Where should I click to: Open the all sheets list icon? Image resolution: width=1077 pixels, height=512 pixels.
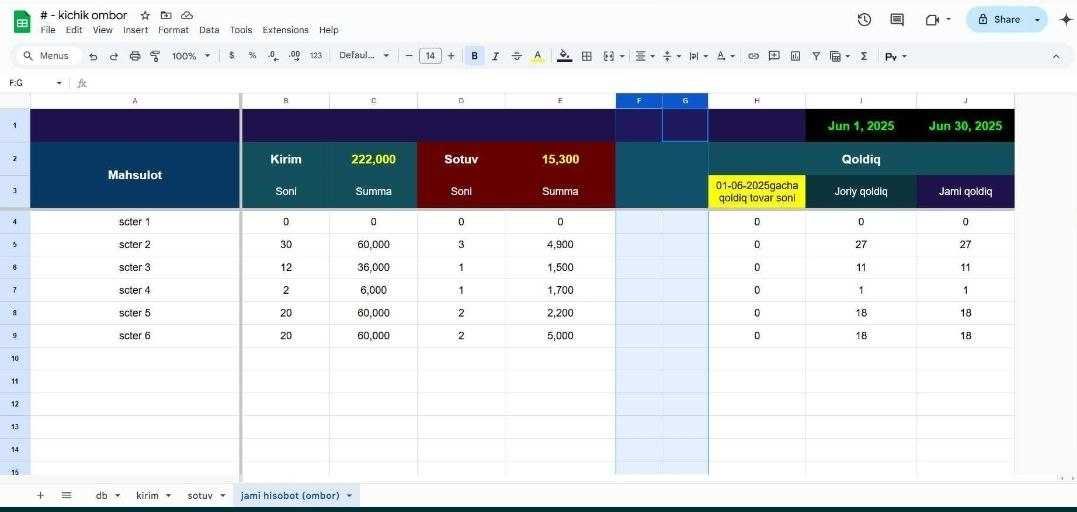66,495
